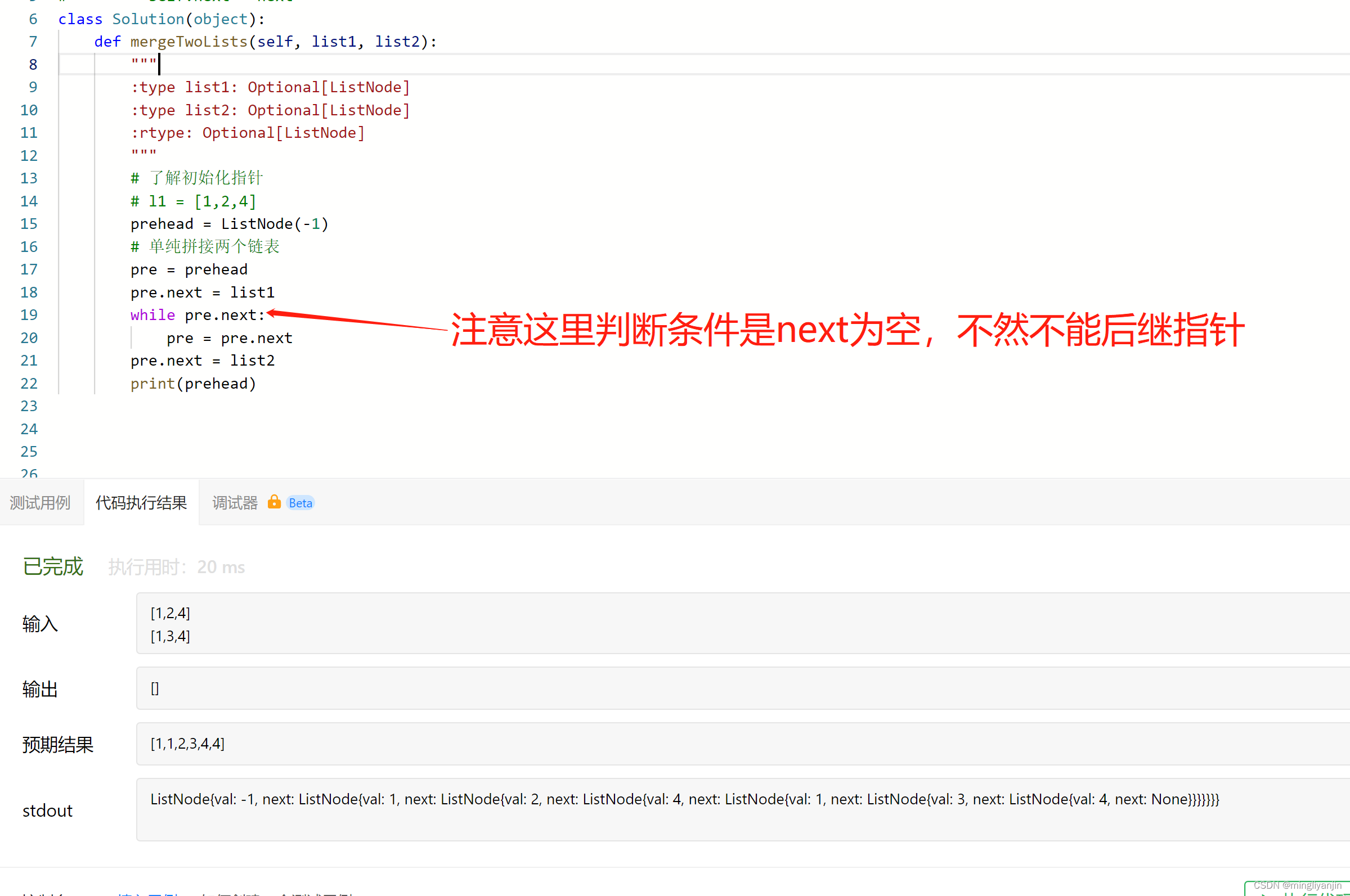The image size is (1350, 896).
Task: Click the 输出 label
Action: pos(40,689)
